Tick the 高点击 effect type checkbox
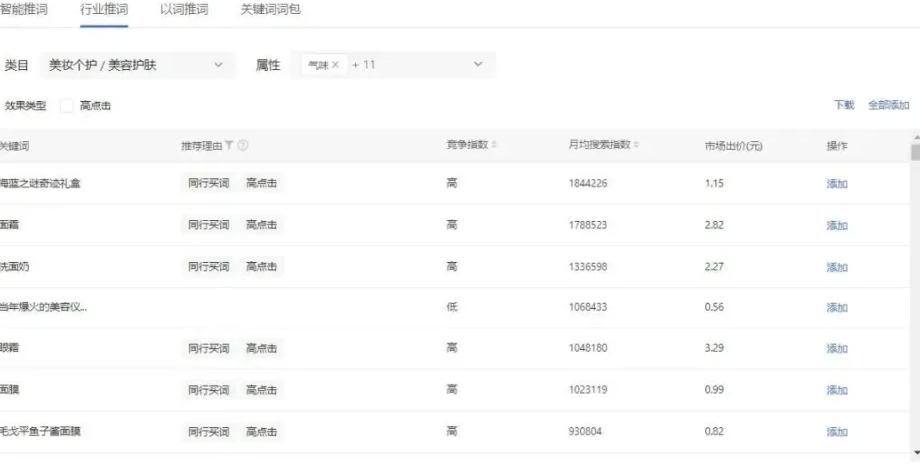The image size is (920, 467). [67, 106]
